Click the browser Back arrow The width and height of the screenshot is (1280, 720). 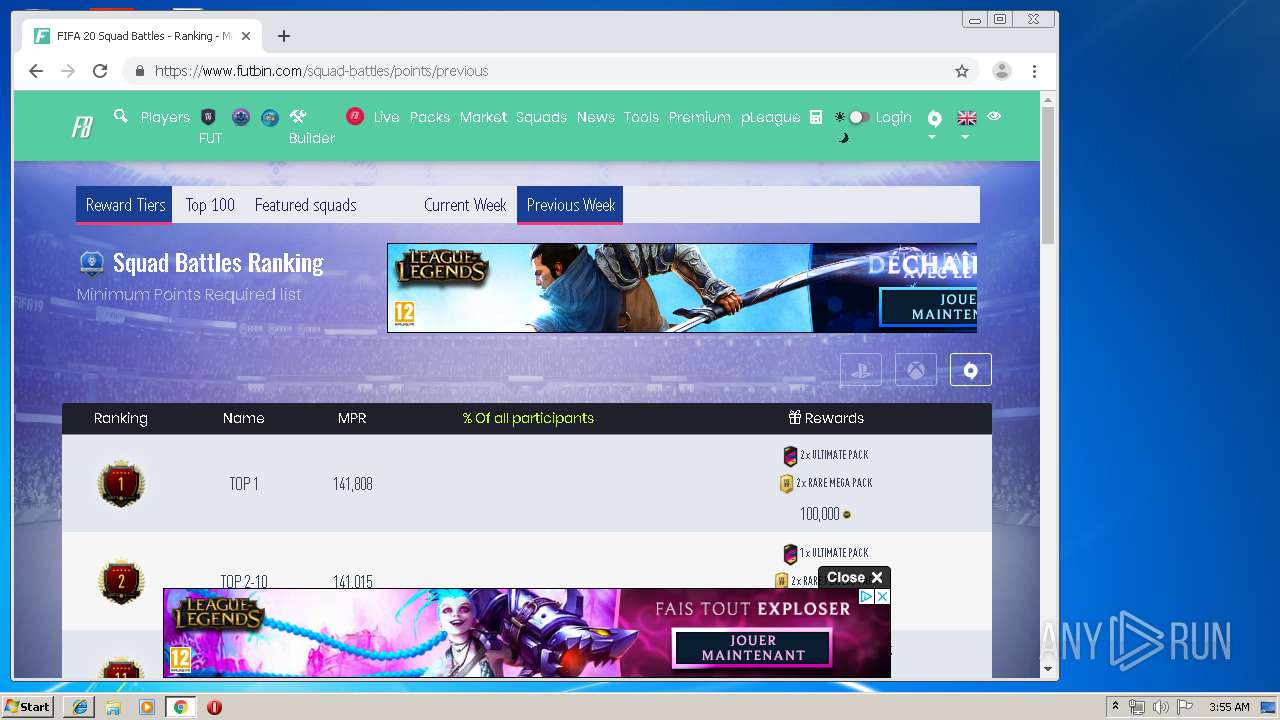pos(36,71)
